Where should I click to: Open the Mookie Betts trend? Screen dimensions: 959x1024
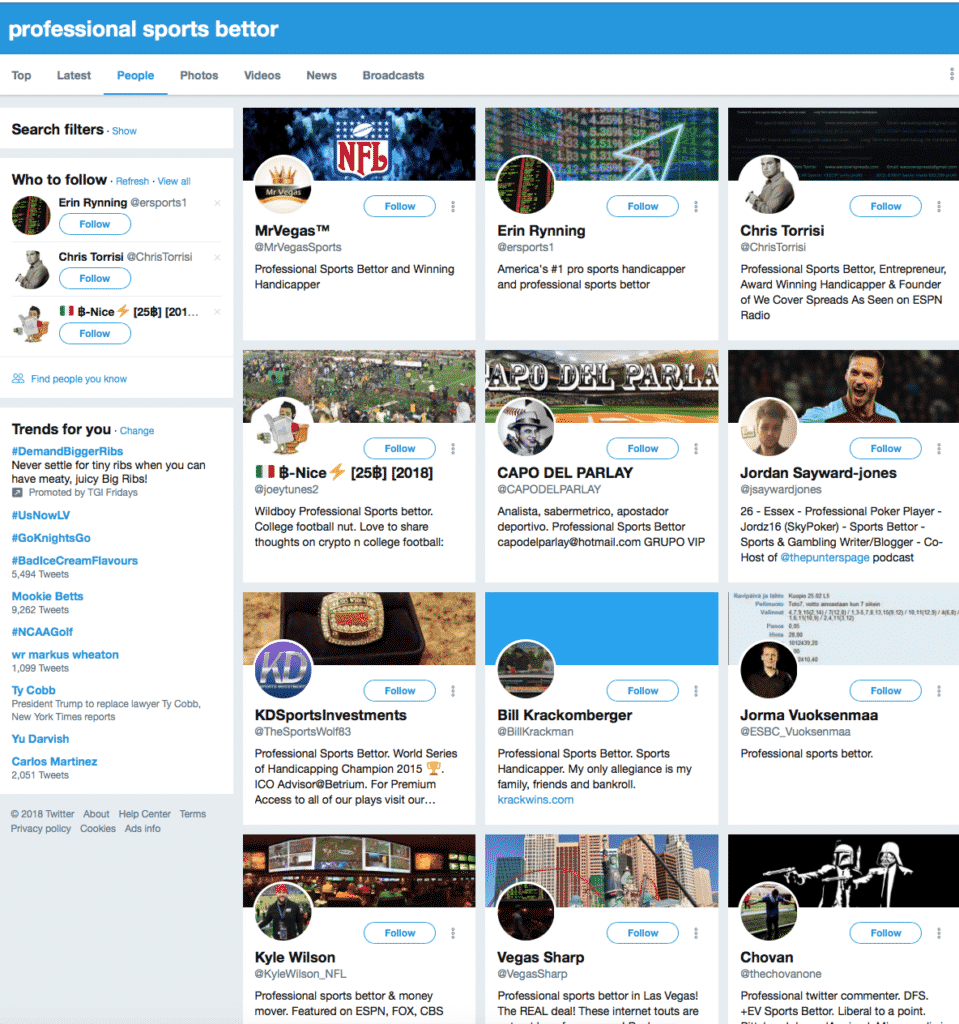click(47, 596)
